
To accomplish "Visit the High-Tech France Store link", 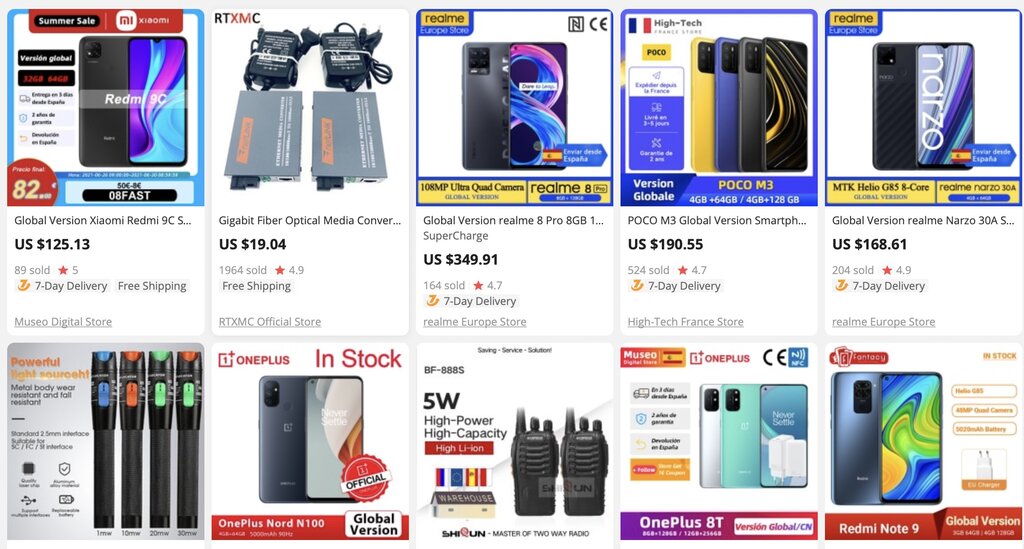I will click(x=686, y=322).
